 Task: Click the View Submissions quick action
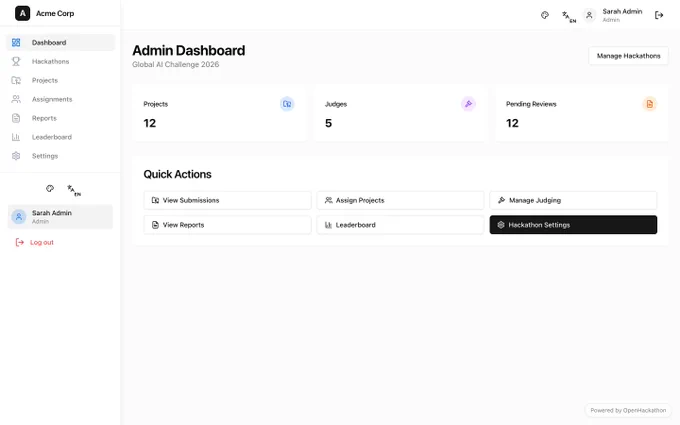click(x=227, y=200)
